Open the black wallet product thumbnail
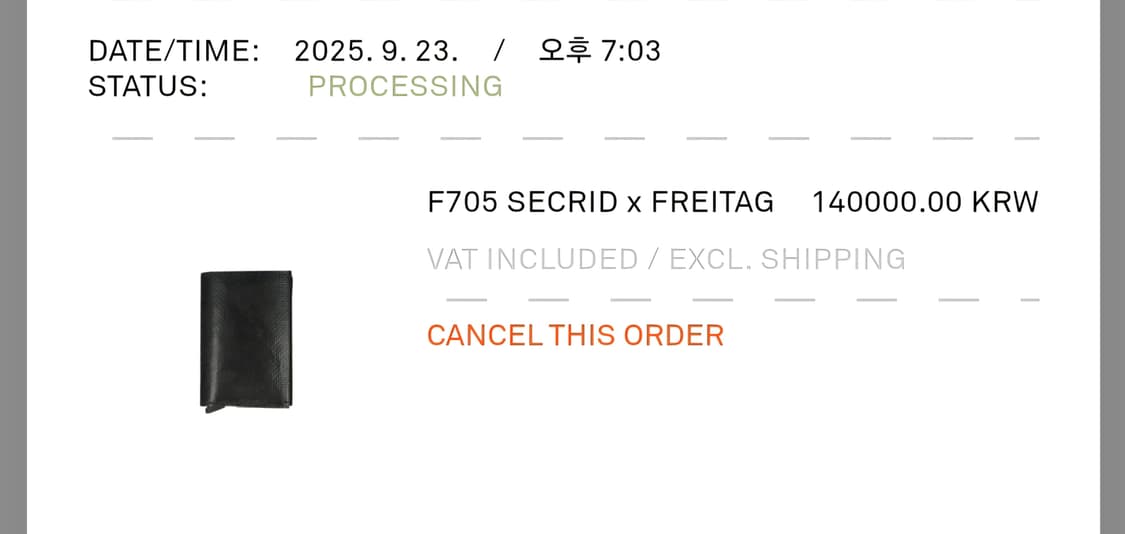Image resolution: width=1125 pixels, height=534 pixels. click(x=246, y=340)
